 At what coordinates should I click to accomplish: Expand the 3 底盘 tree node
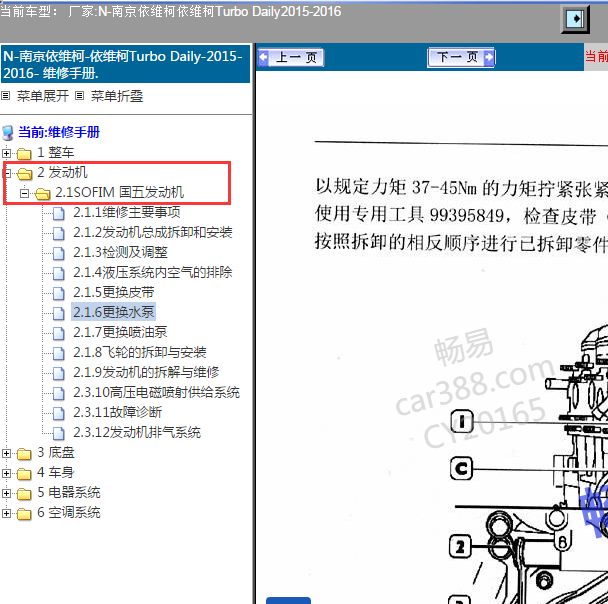[6, 453]
